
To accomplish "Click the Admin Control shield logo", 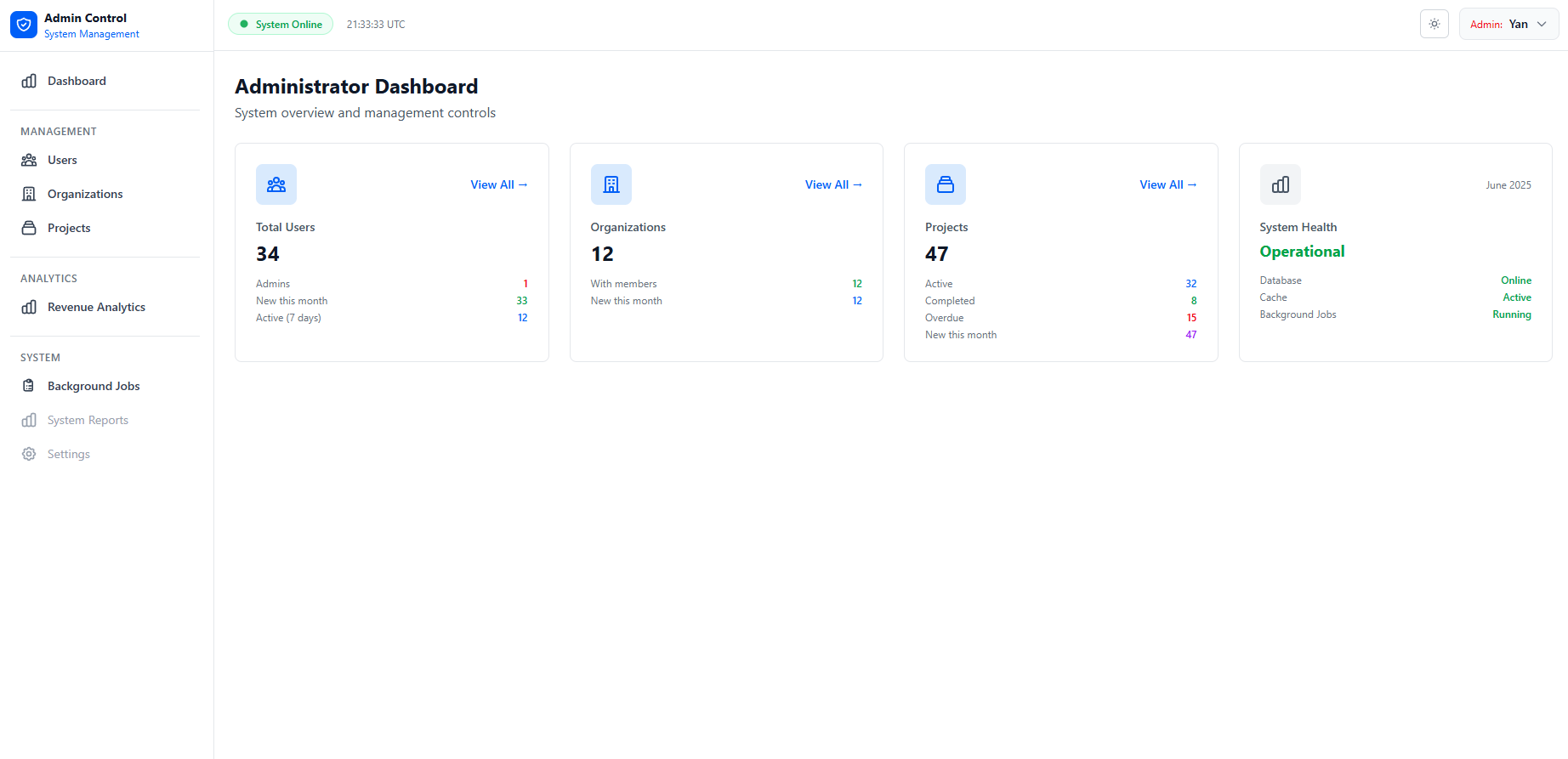I will coord(24,25).
